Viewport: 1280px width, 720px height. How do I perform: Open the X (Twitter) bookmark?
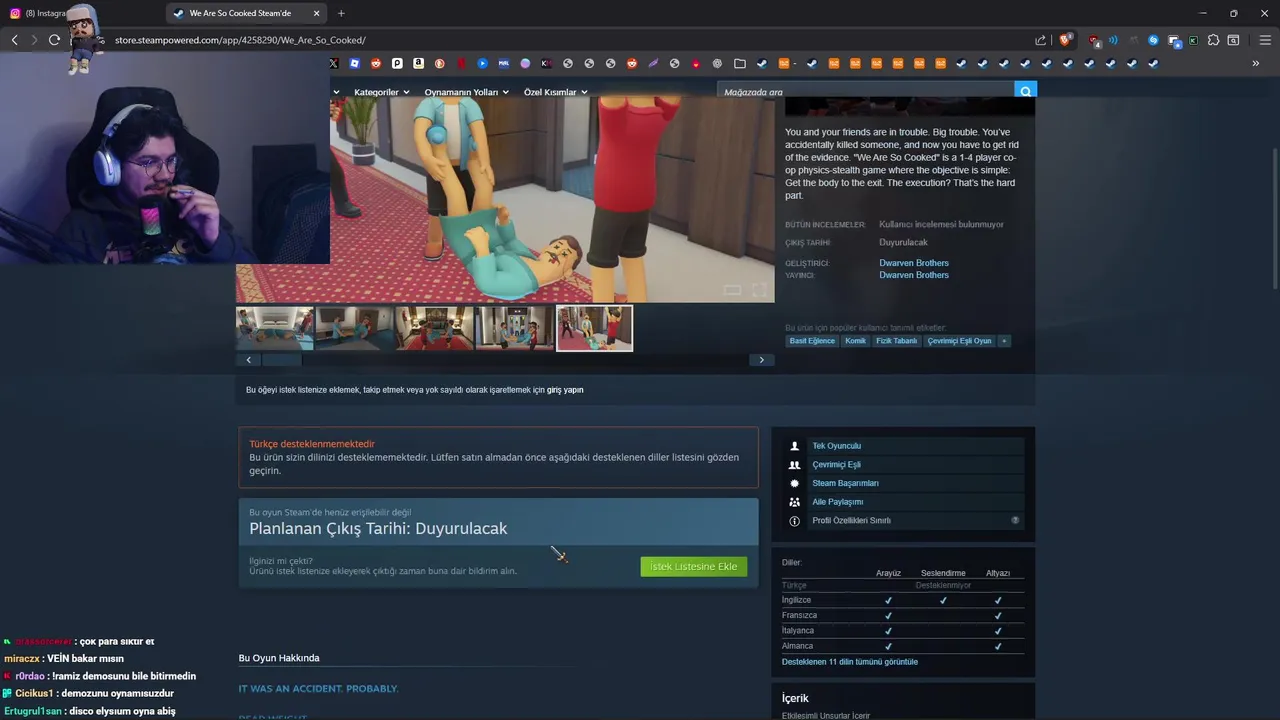coord(334,63)
